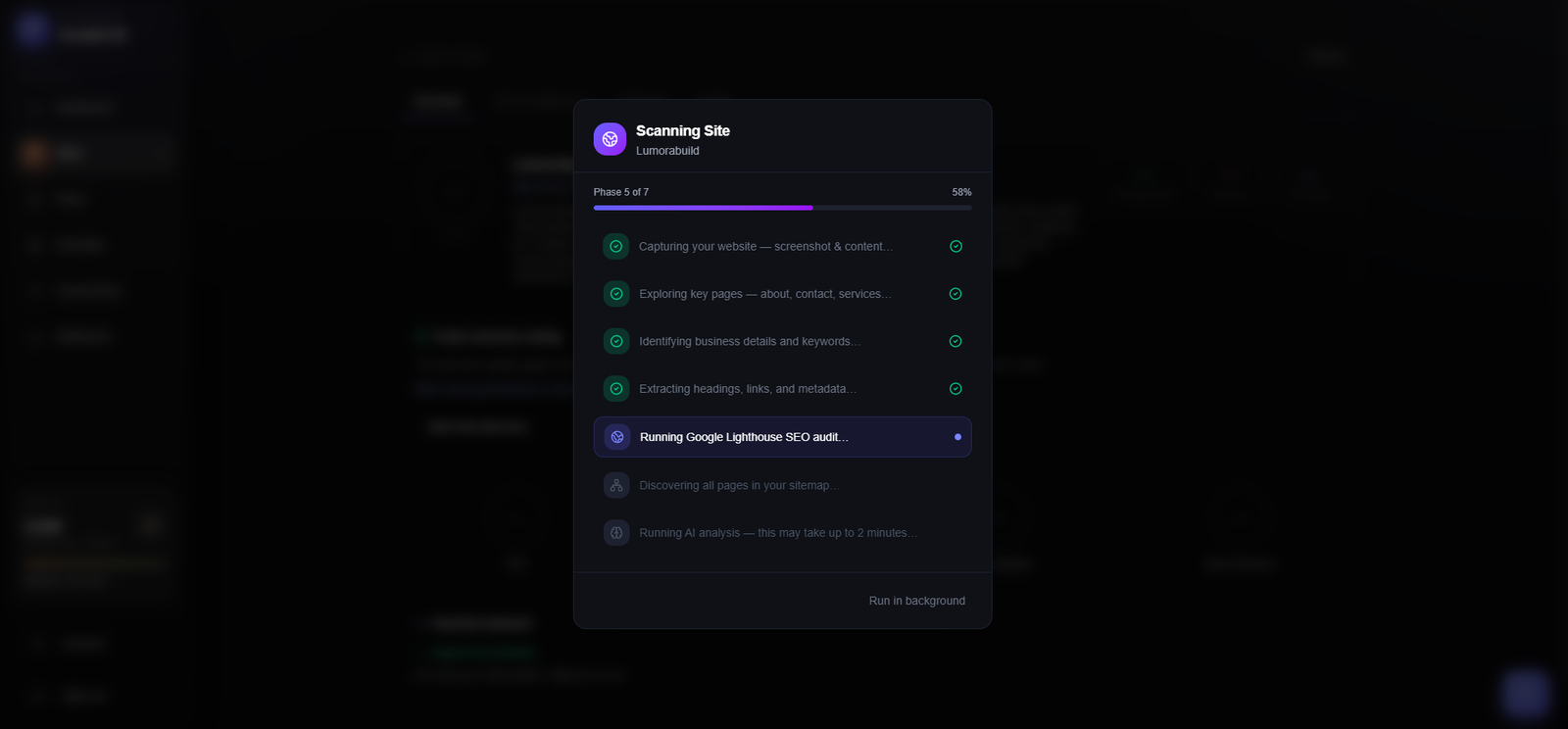Click the purple Scanning Site header icon

point(610,139)
